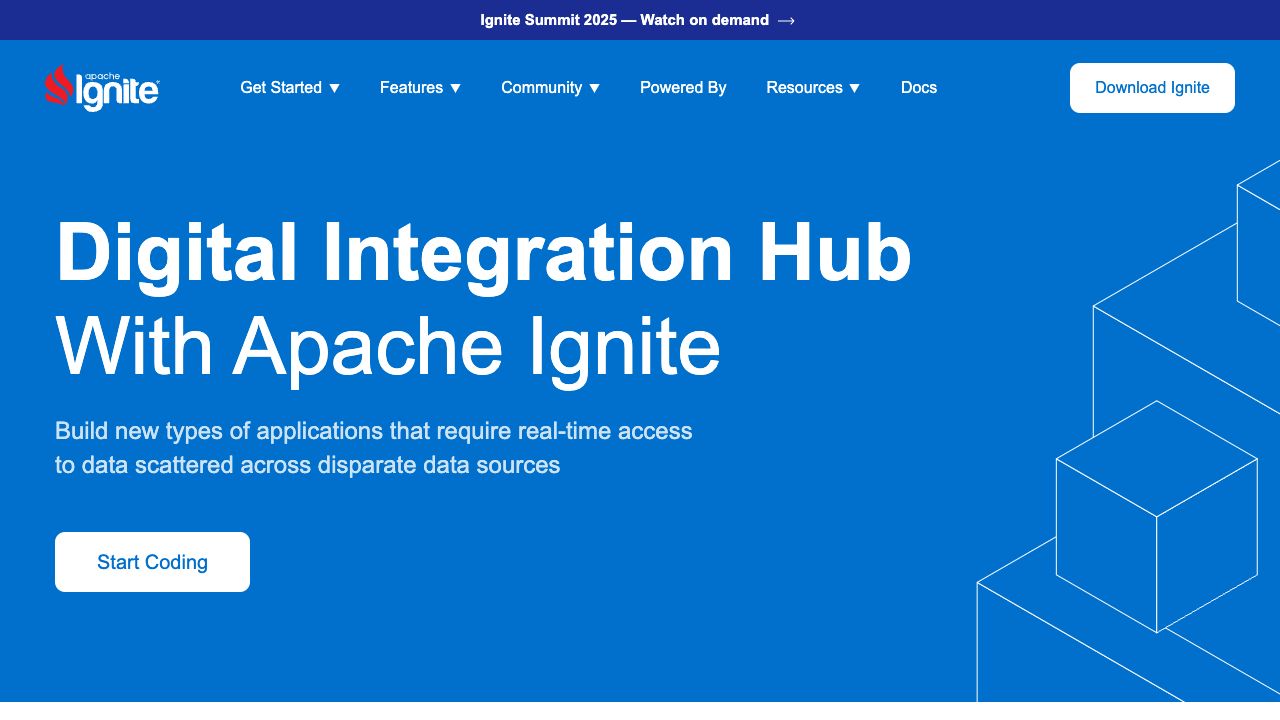Viewport: 1280px width, 720px height.
Task: Expand the Features dropdown triangle
Action: [455, 88]
